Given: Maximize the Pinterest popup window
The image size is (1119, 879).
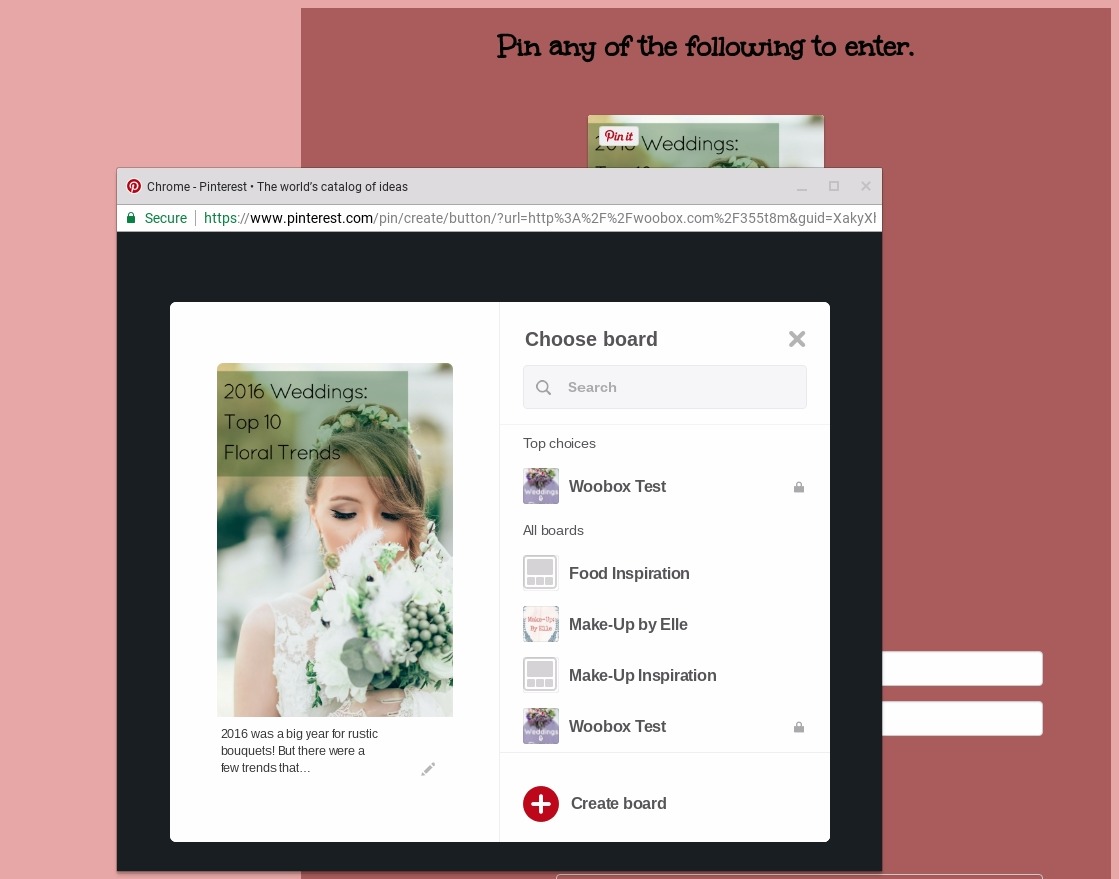Looking at the screenshot, I should point(834,186).
